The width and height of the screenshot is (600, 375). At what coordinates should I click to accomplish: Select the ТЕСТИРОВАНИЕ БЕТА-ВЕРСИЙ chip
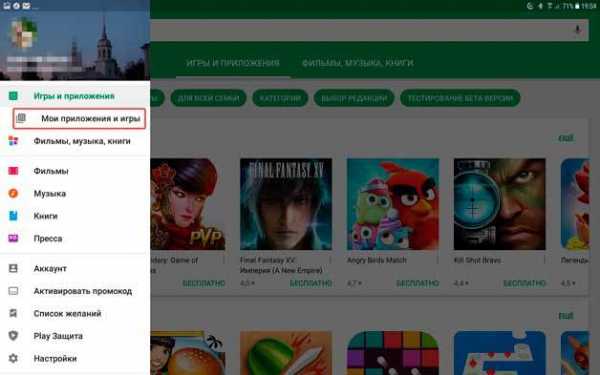(x=460, y=98)
